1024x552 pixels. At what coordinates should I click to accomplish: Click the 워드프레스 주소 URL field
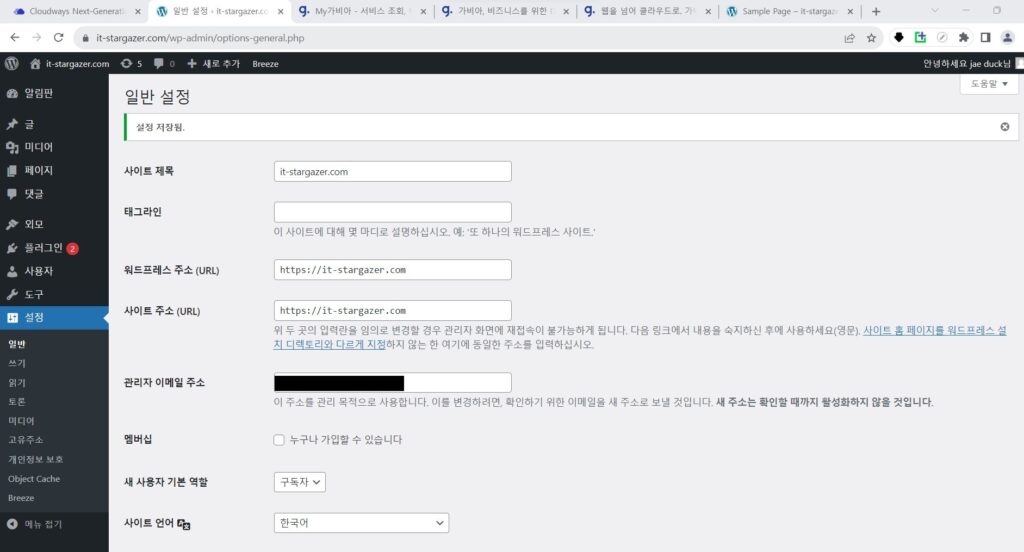[392, 270]
